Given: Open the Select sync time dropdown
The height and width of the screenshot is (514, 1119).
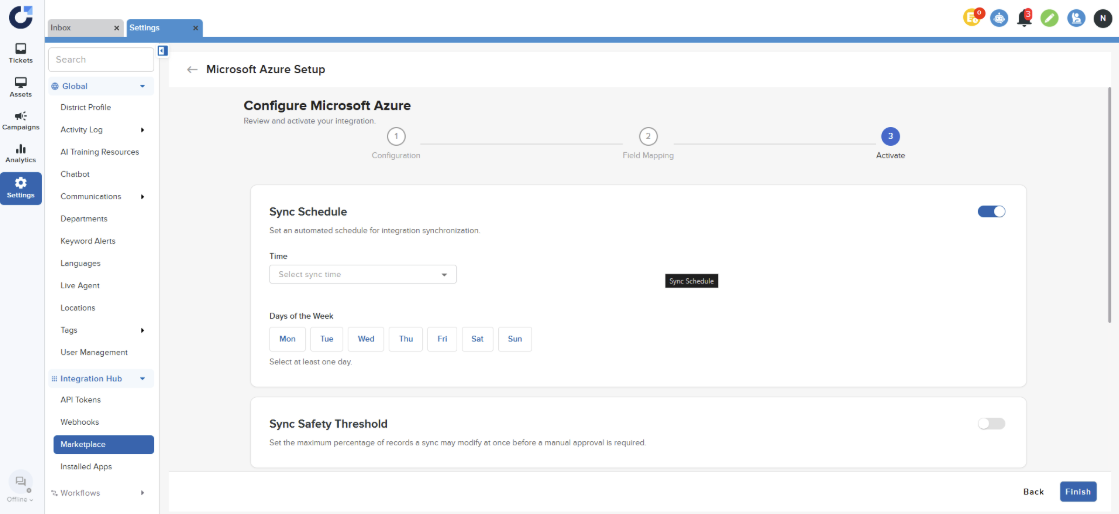Looking at the screenshot, I should click(362, 274).
